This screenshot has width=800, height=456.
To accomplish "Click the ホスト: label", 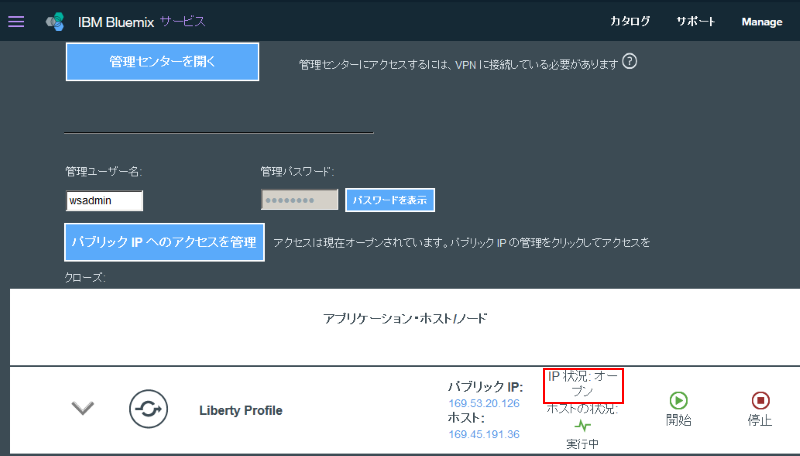I will (x=466, y=418).
